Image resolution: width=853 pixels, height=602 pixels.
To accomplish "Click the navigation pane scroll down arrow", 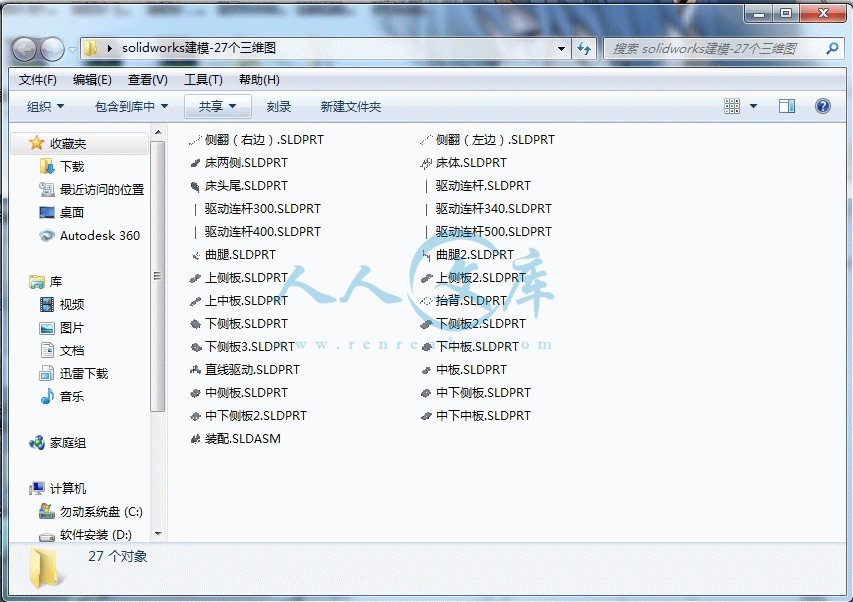I will click(158, 534).
